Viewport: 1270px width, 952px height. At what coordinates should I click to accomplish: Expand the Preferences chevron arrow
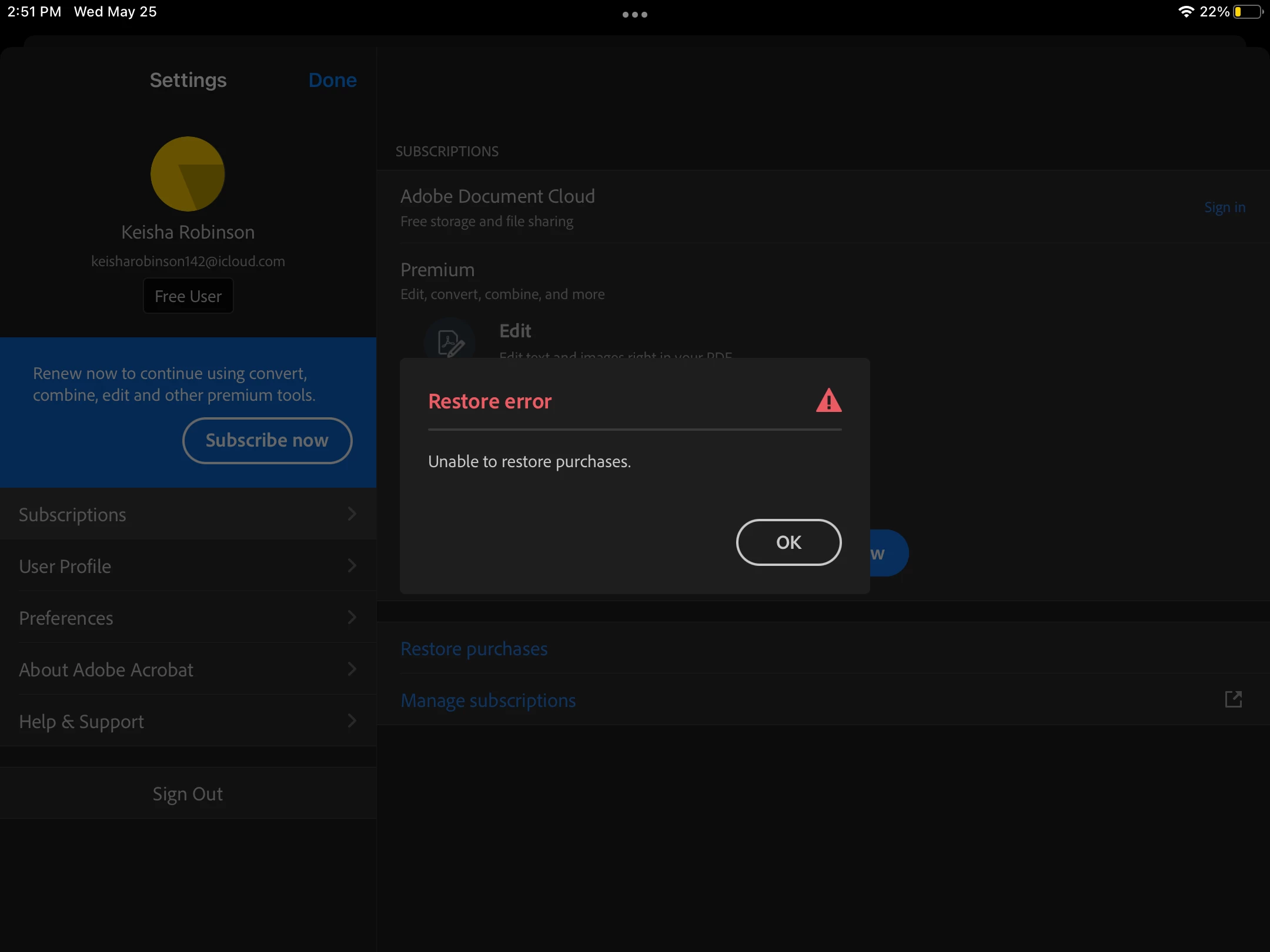point(352,617)
